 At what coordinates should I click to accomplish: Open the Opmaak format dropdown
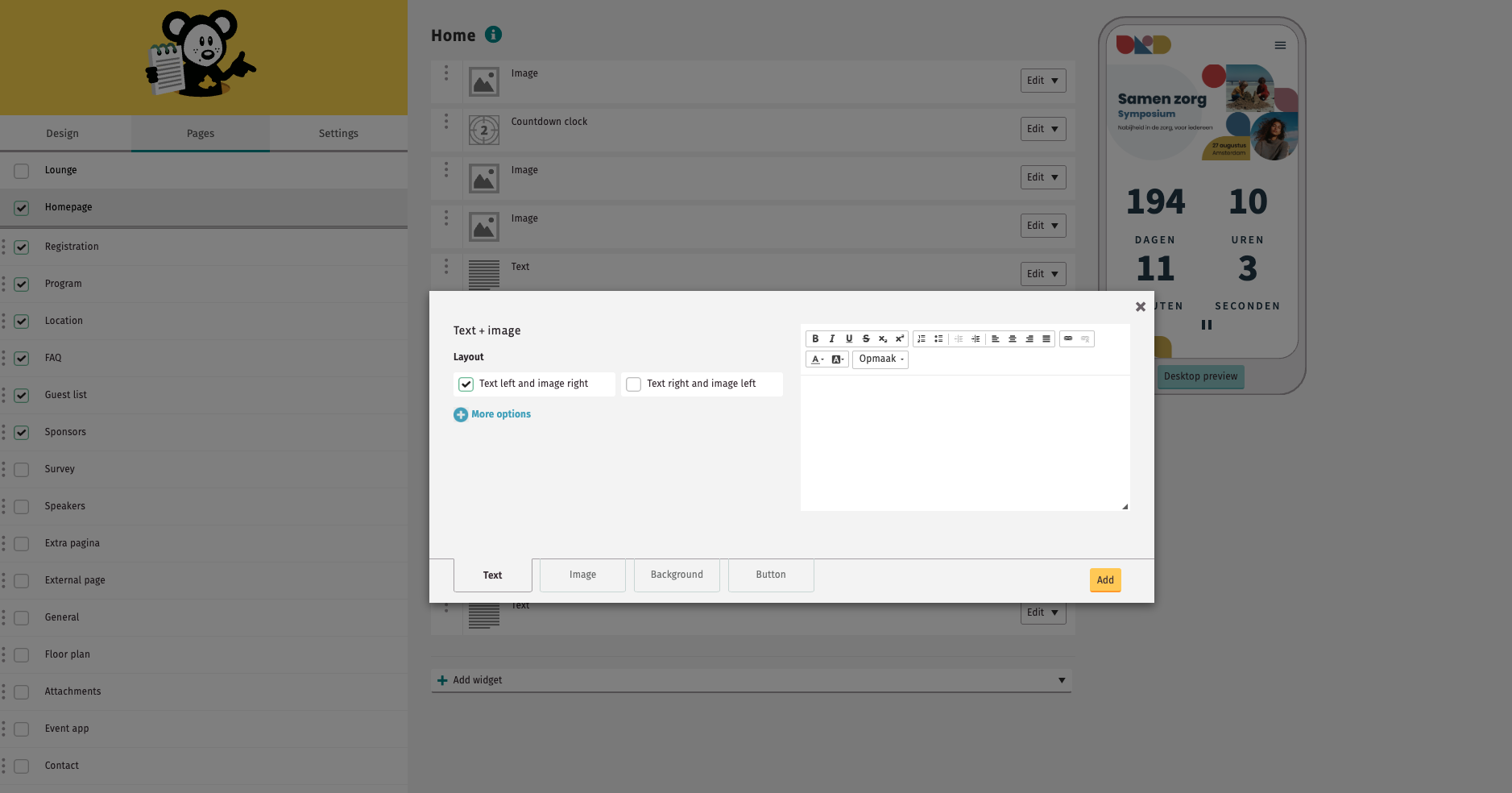click(880, 359)
